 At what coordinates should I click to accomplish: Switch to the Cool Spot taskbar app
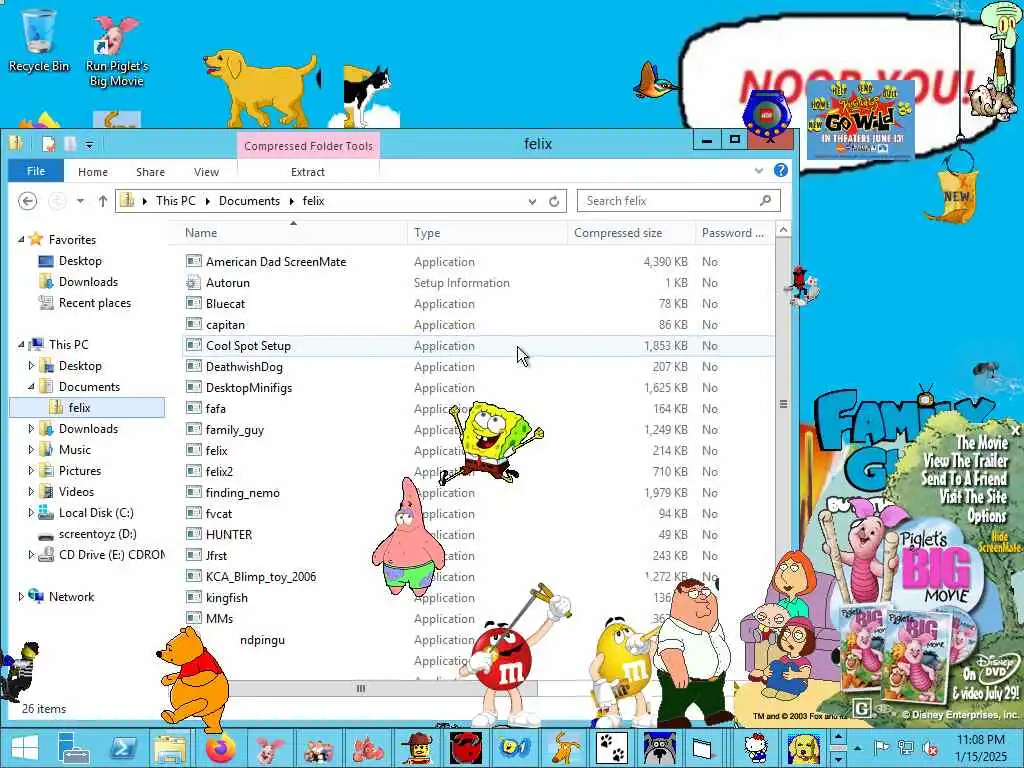[x=466, y=748]
